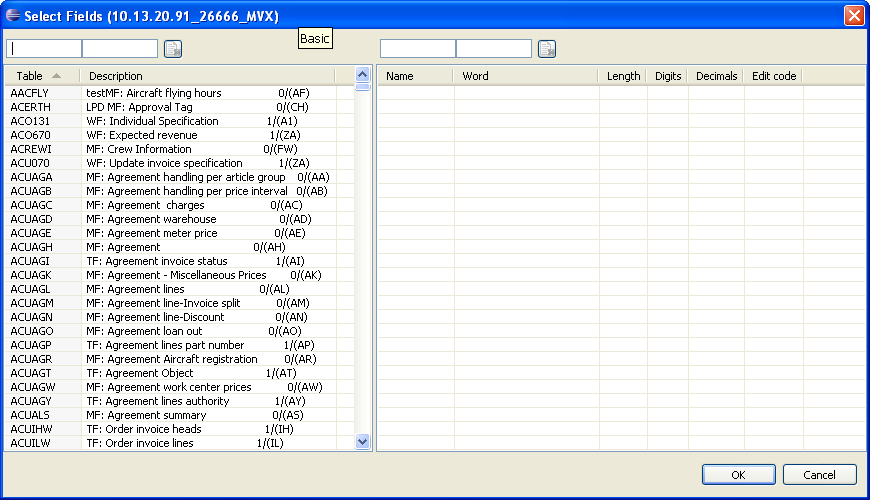The height and width of the screenshot is (500, 870).
Task: Click the Edit code column header
Action: pyautogui.click(x=774, y=76)
